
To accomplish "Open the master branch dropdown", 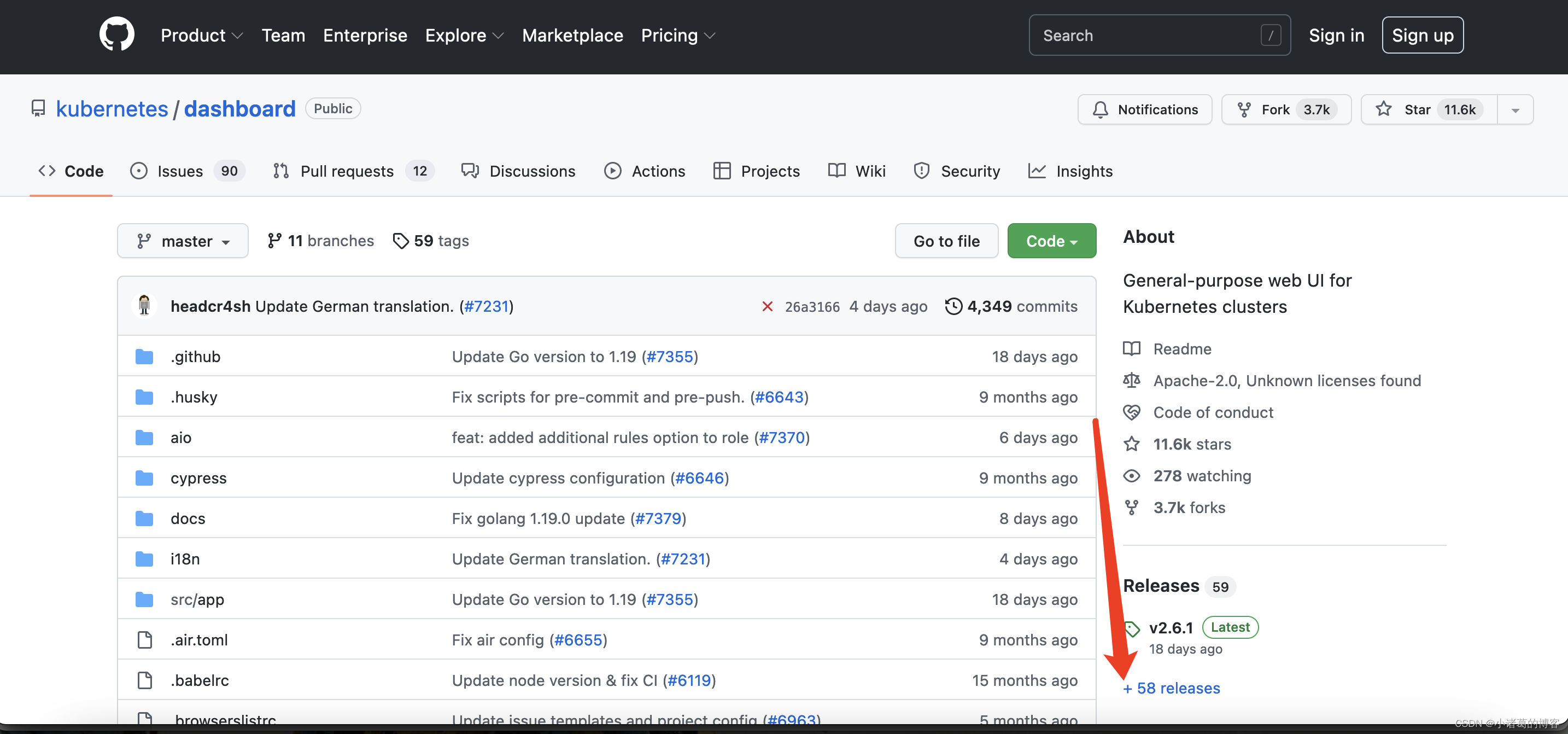I will pos(183,241).
